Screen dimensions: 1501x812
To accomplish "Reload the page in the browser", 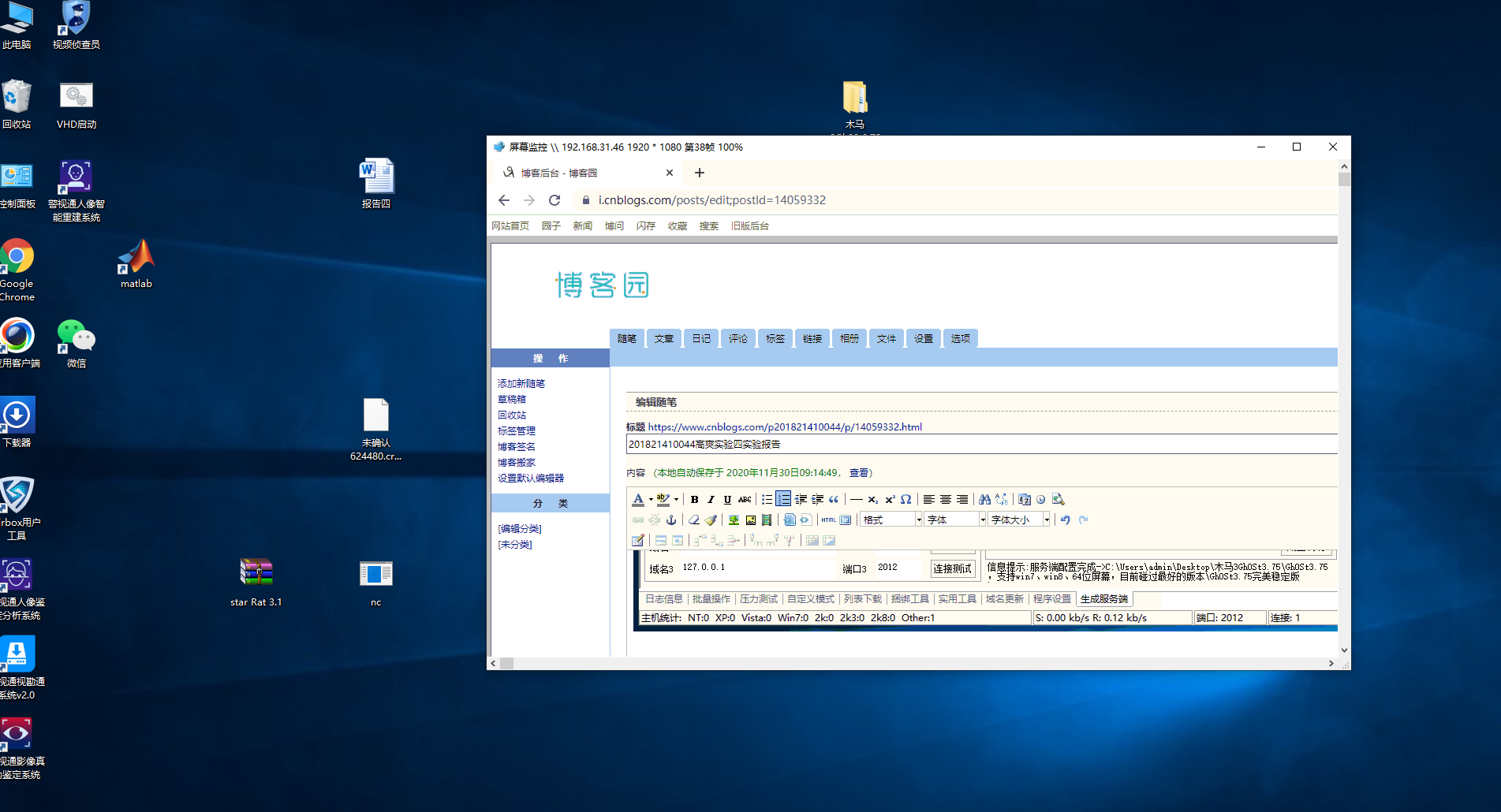I will (554, 200).
